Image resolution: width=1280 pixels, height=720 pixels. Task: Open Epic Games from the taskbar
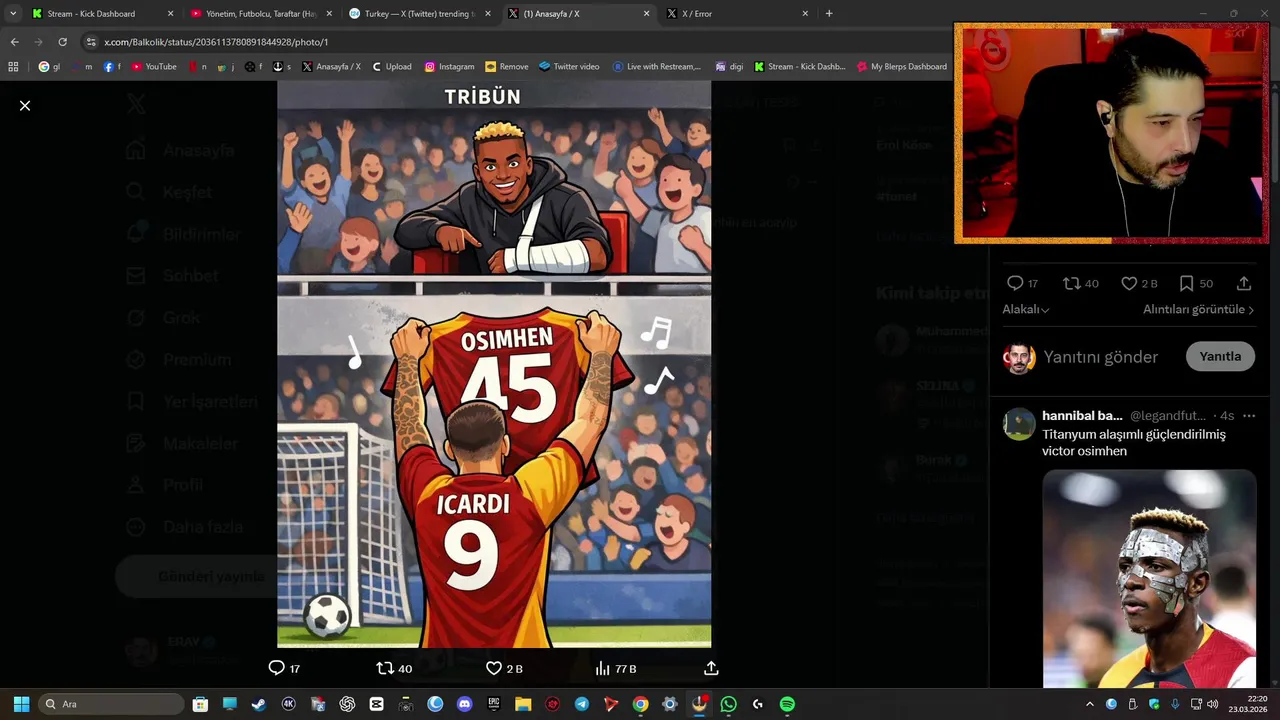pyautogui.click(x=494, y=704)
